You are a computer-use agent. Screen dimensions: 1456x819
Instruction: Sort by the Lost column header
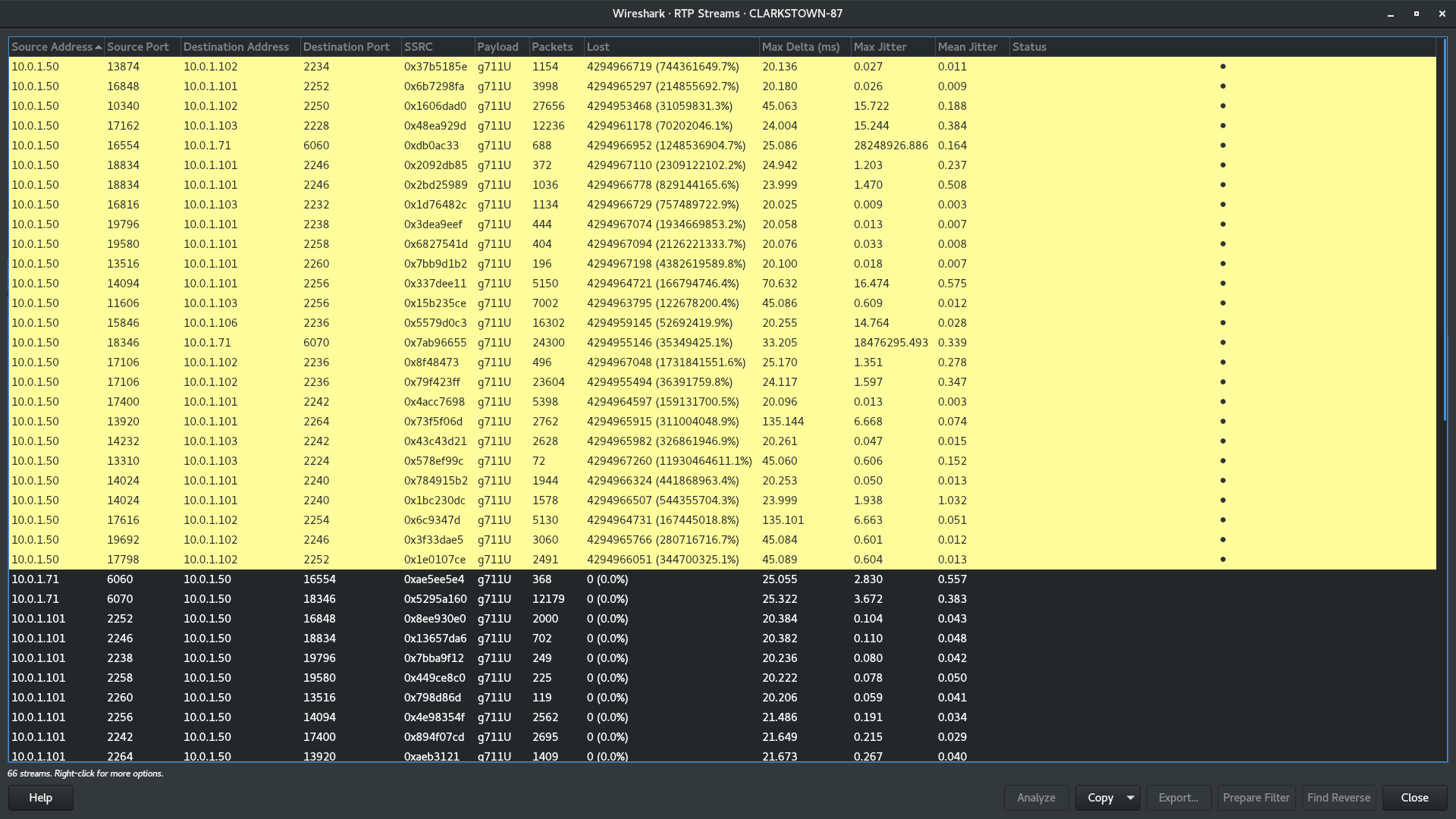click(x=671, y=47)
